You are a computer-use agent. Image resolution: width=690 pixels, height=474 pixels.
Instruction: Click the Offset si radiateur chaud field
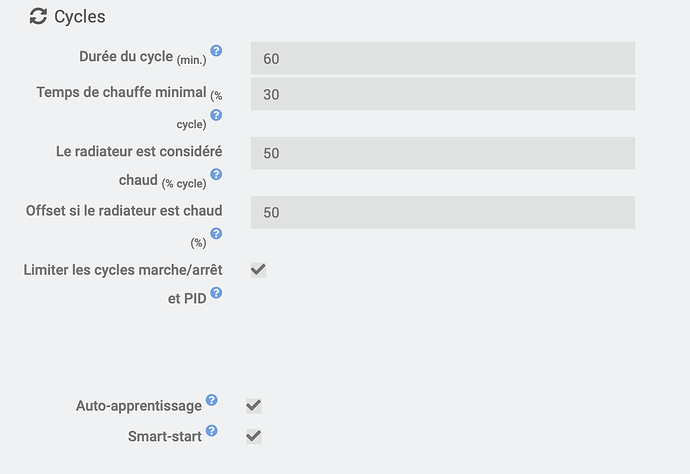(x=442, y=212)
